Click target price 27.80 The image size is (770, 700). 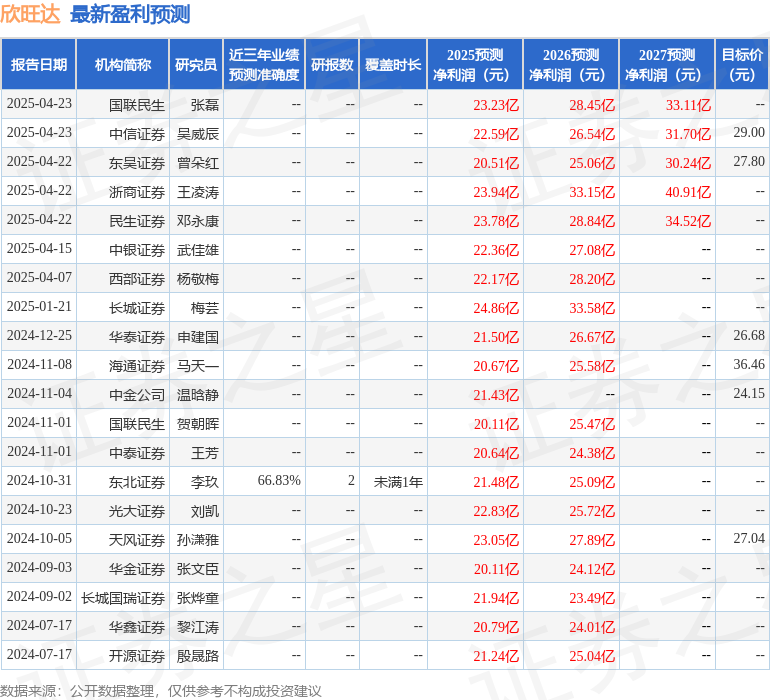pyautogui.click(x=749, y=162)
